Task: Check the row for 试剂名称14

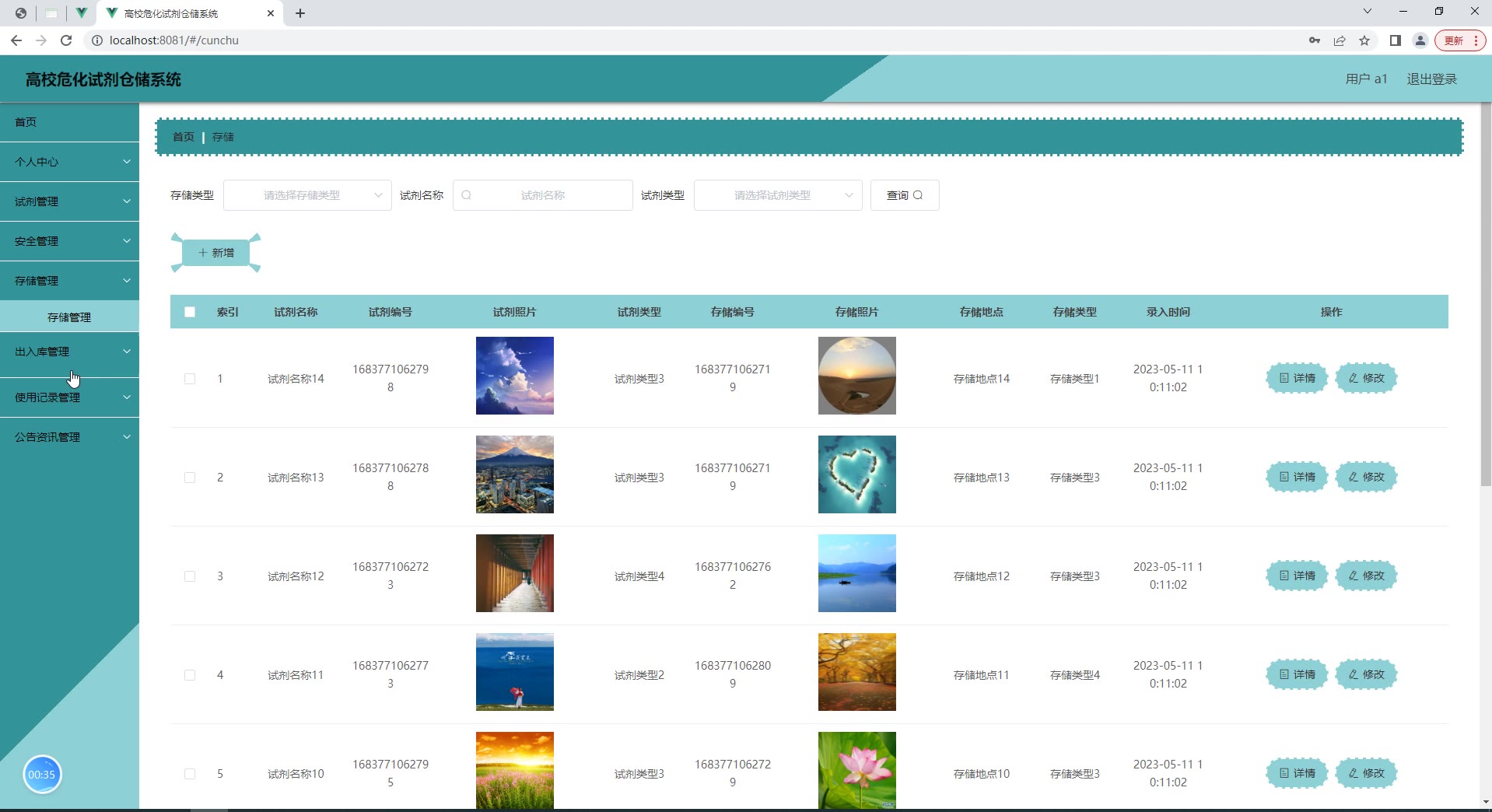Action: 190,379
